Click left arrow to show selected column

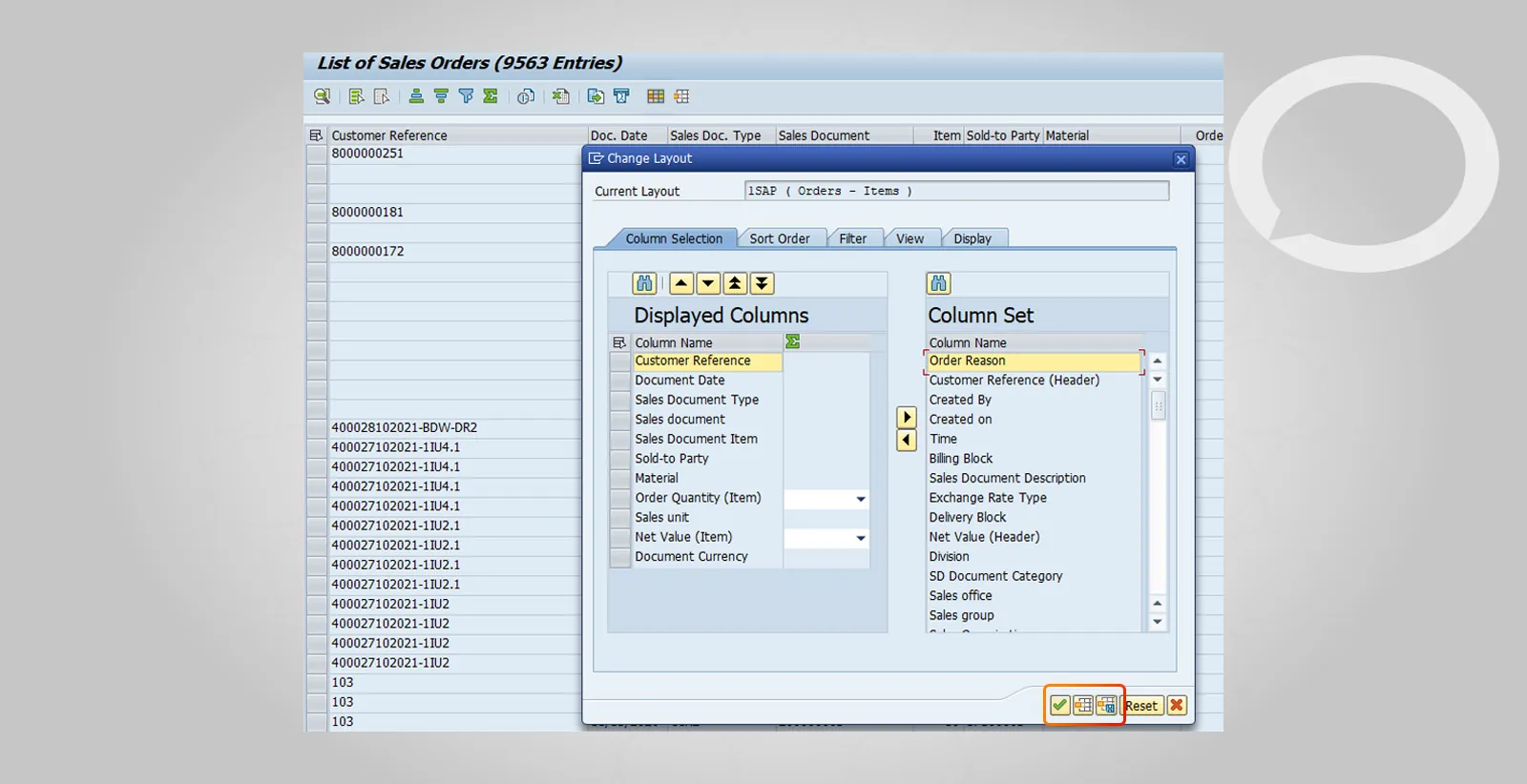[907, 440]
